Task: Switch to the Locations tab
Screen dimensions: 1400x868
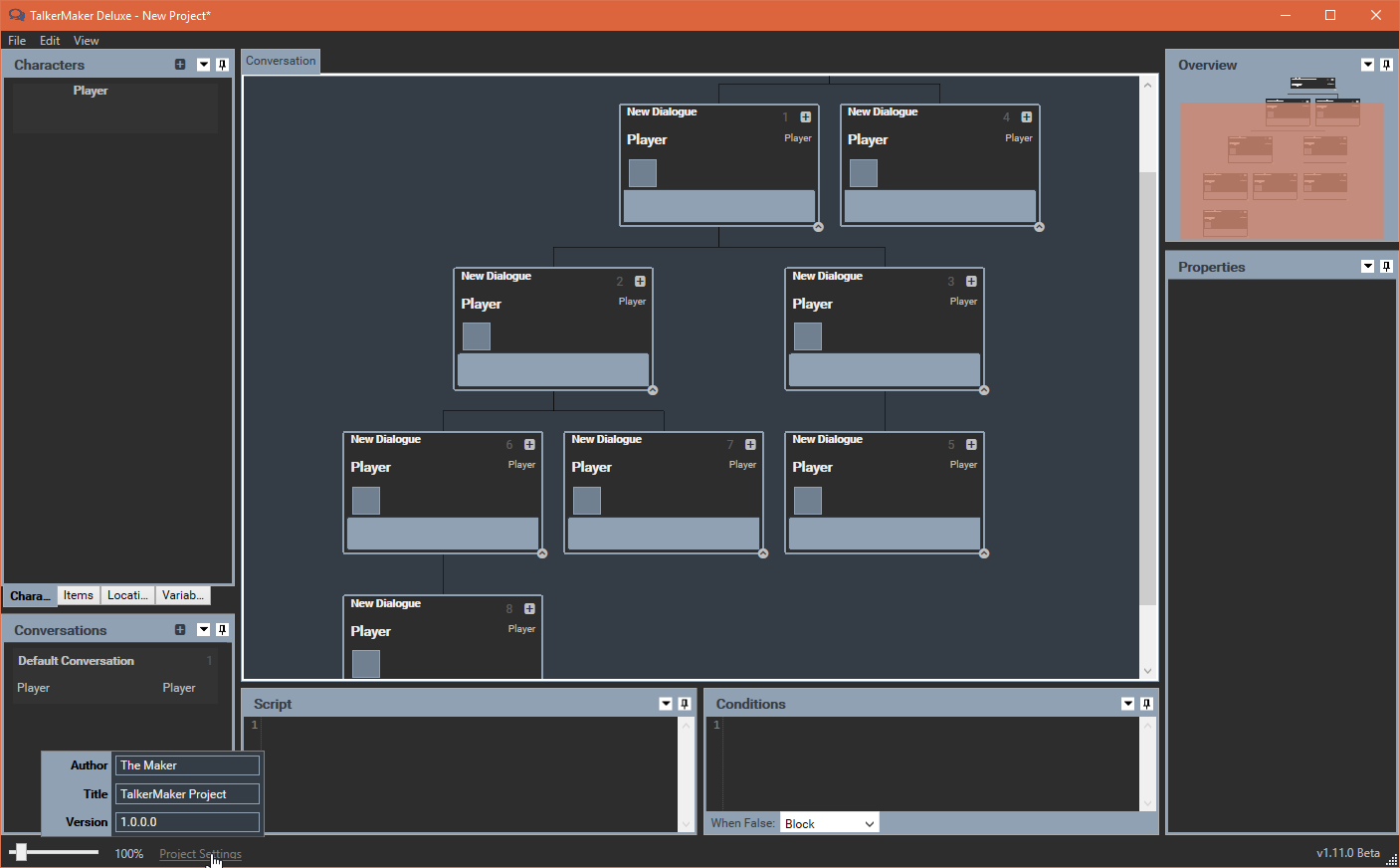Action: click(x=128, y=595)
